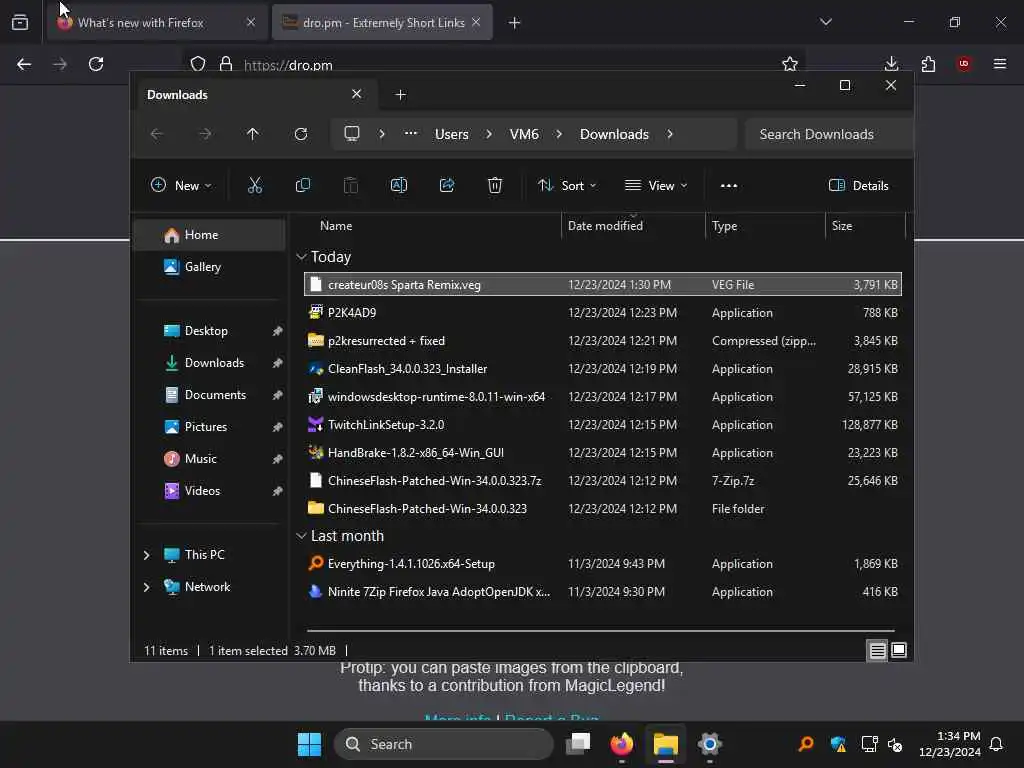Screen dimensions: 1024x768
Task: Switch to What's new with Firefox tab
Action: [x=157, y=23]
